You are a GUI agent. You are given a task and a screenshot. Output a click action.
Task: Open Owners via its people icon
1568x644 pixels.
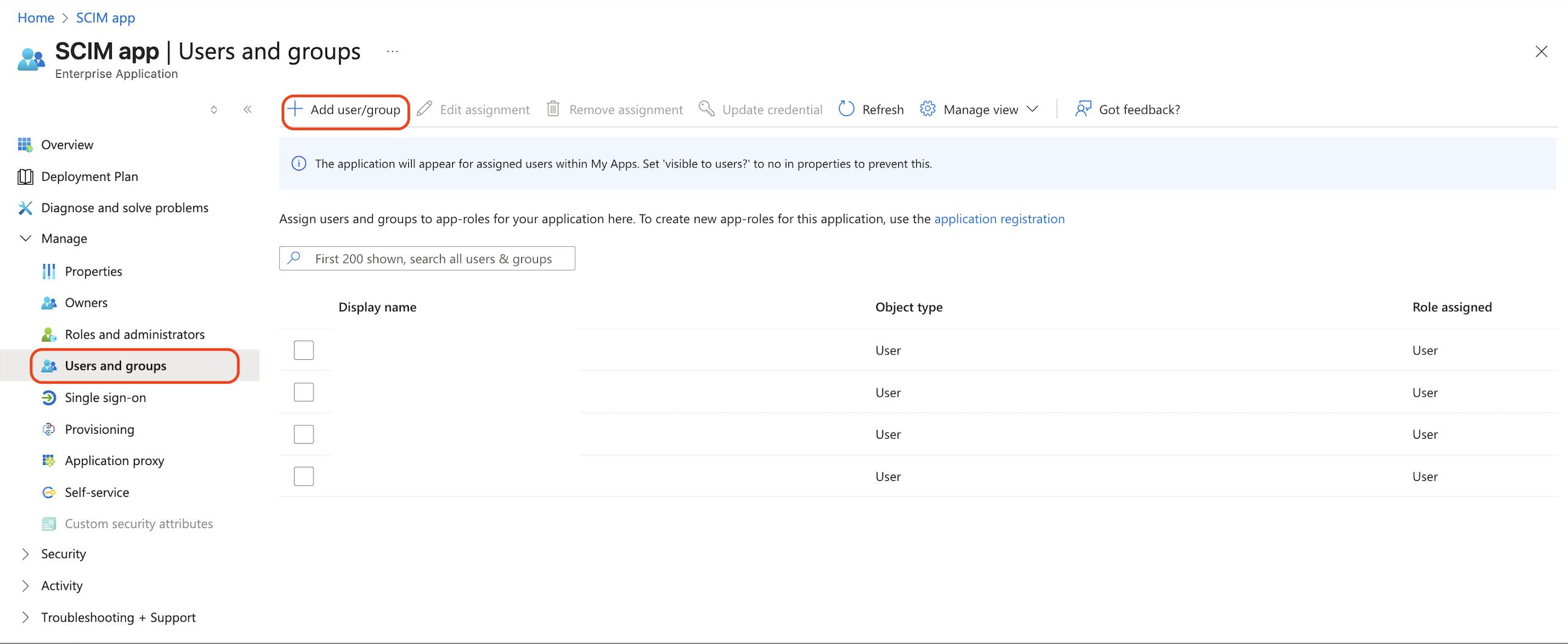[49, 302]
